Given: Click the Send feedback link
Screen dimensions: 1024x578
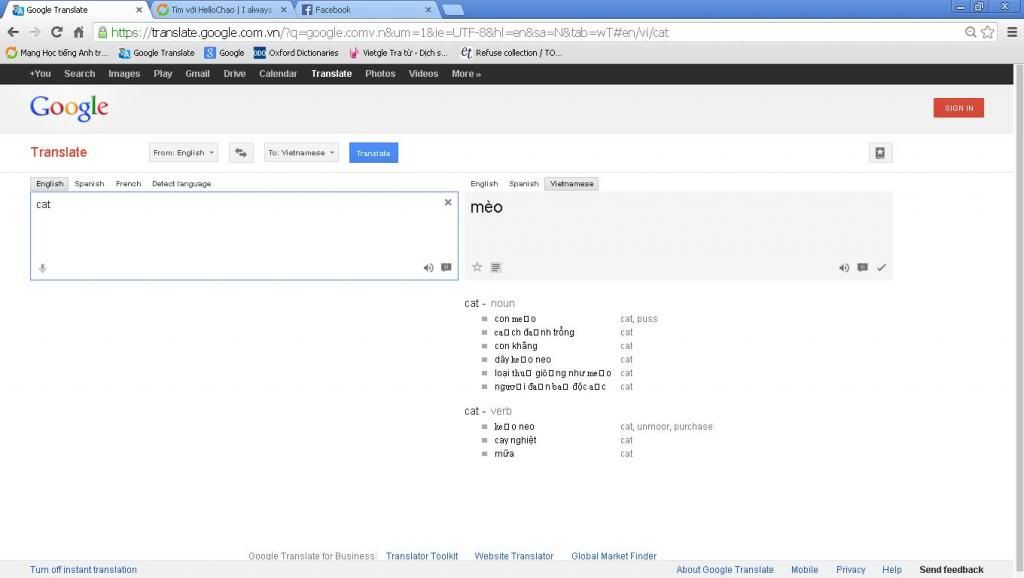Looking at the screenshot, I should 952,570.
